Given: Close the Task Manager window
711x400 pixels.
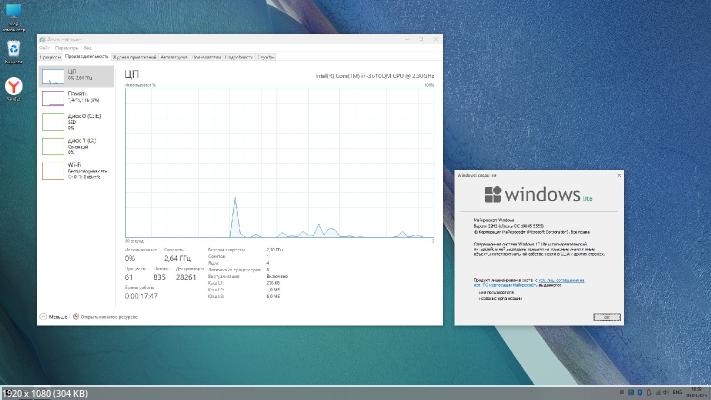Looking at the screenshot, I should tap(436, 39).
